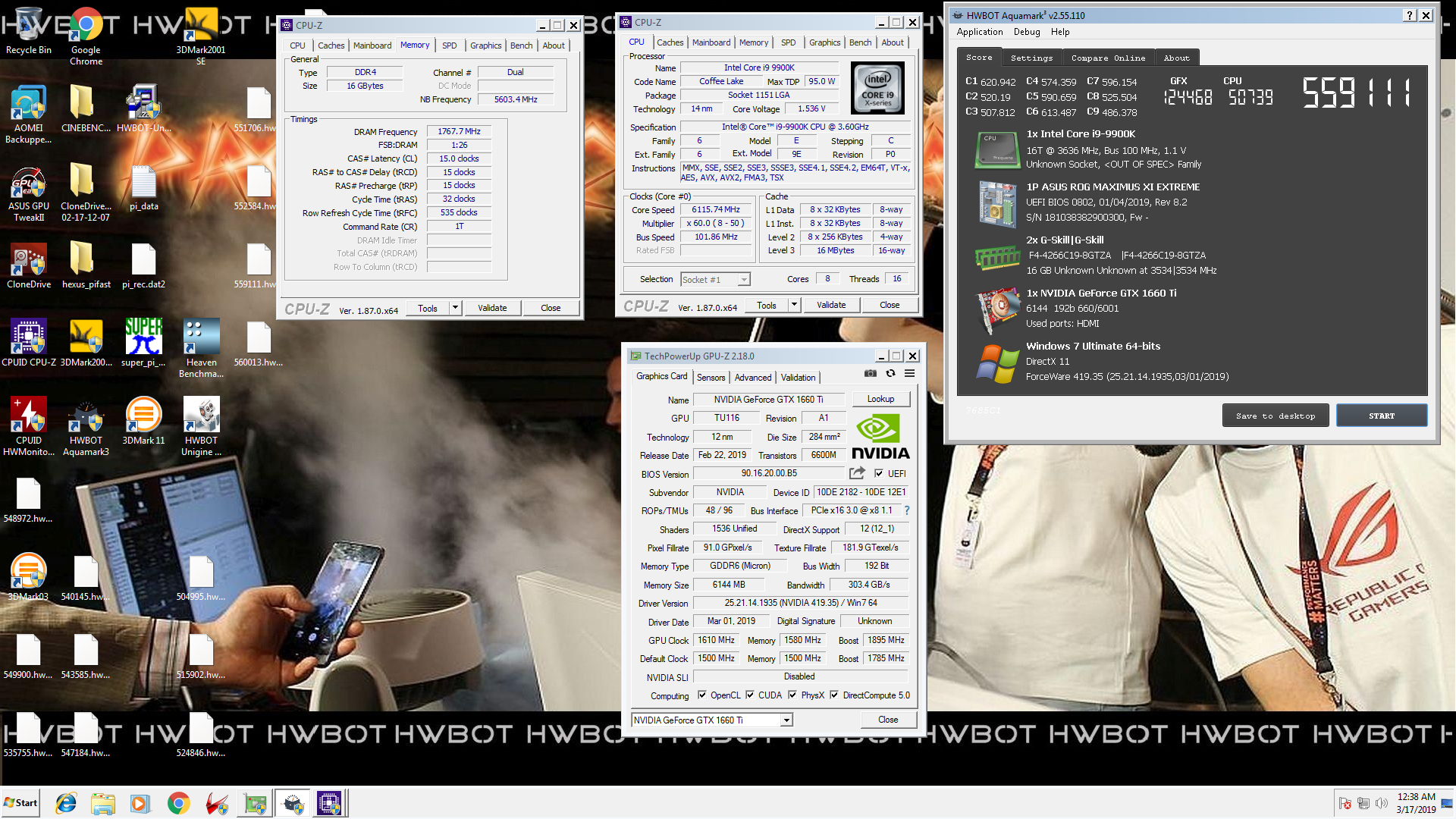Launch CPUID CPU-Z desktop shortcut

tap(29, 344)
